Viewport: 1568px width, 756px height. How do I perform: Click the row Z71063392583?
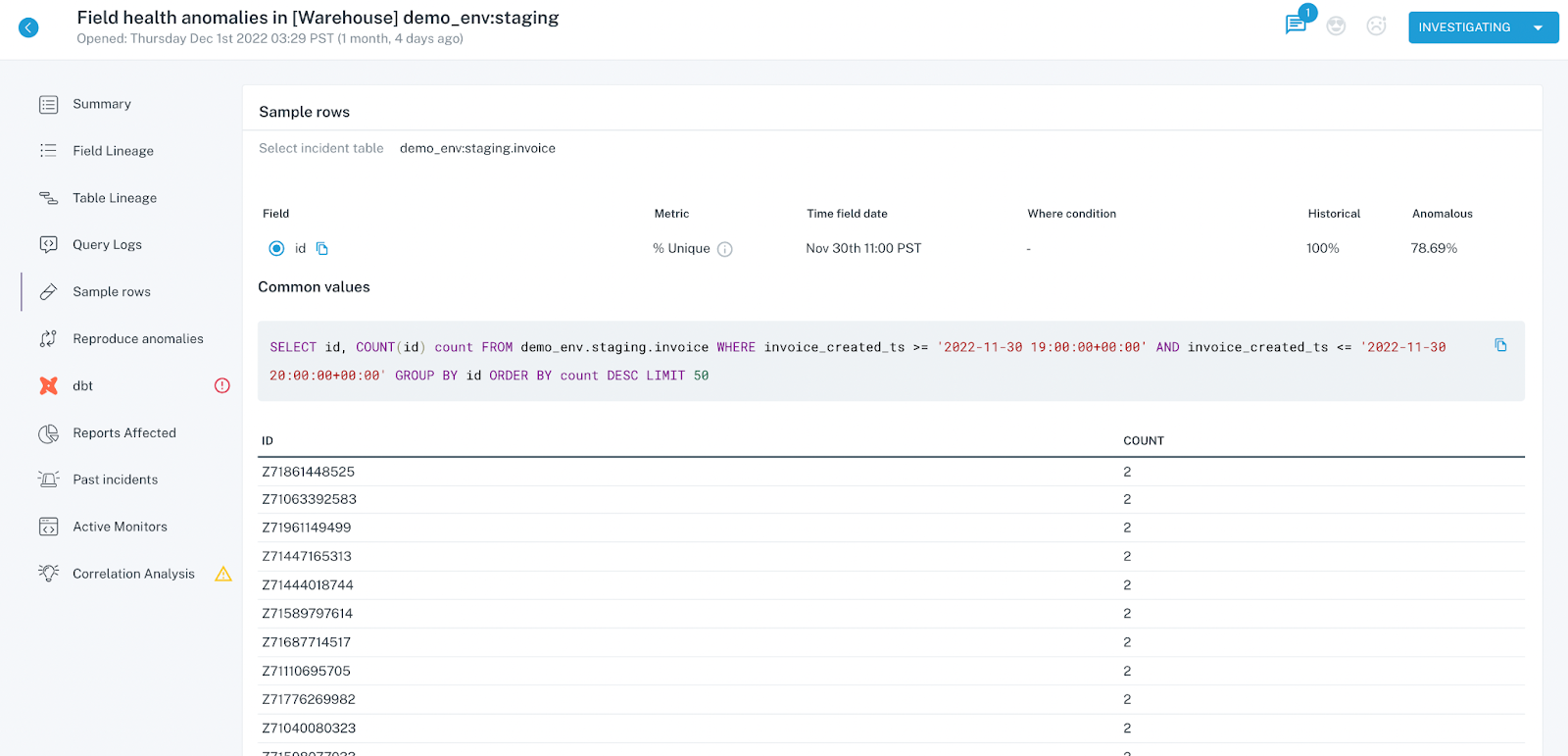(891, 499)
